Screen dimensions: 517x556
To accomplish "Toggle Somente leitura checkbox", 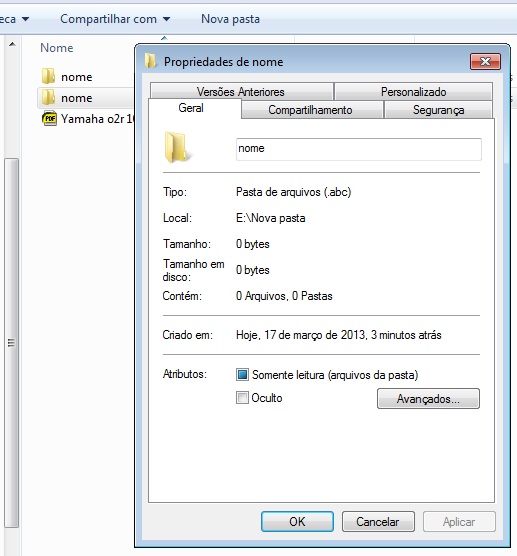I will click(x=242, y=374).
